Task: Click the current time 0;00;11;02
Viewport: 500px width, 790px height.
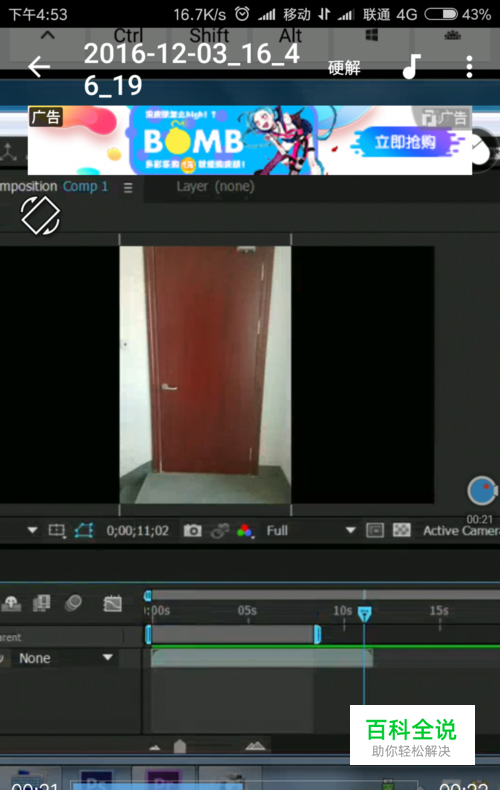Action: click(138, 531)
